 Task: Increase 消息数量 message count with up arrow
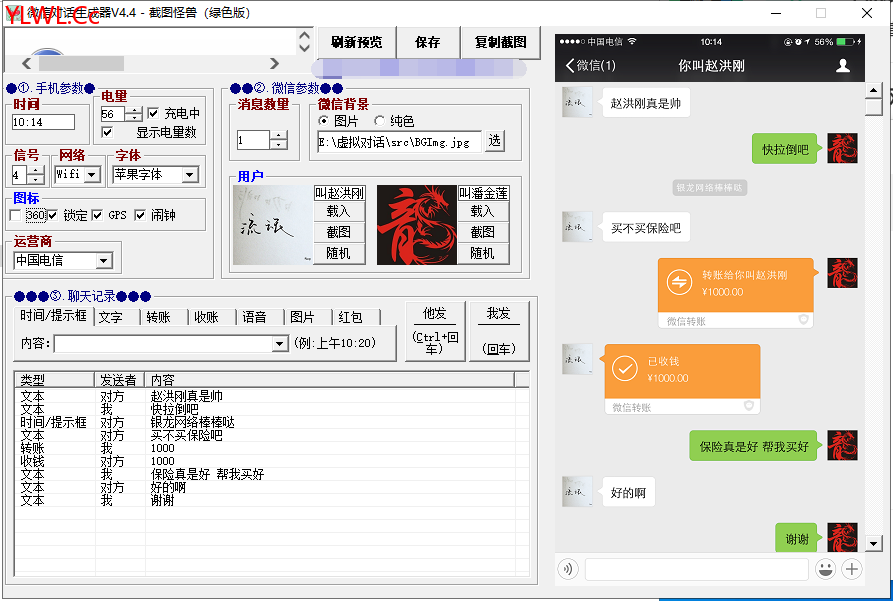[278, 136]
